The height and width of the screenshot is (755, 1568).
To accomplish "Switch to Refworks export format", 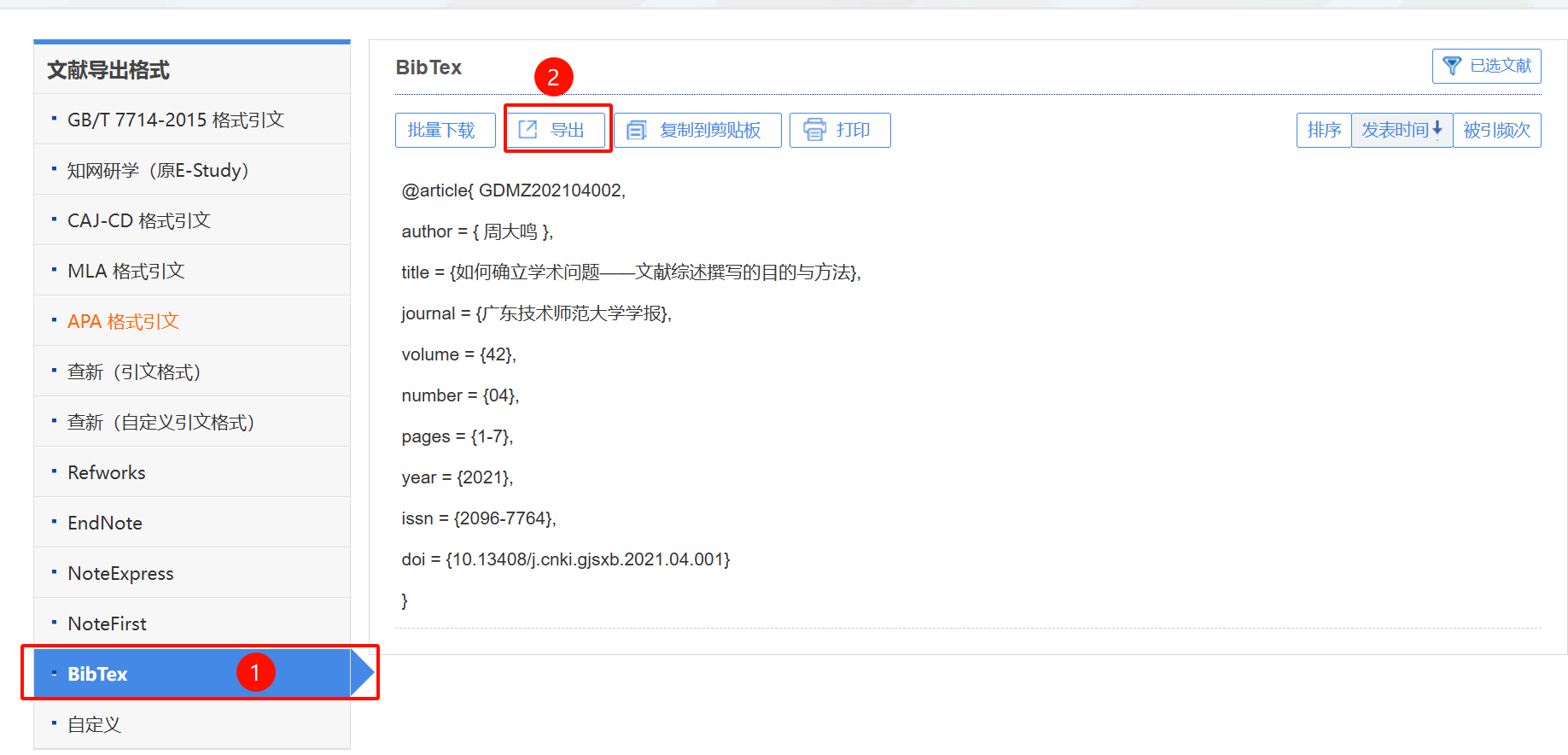I will (107, 472).
